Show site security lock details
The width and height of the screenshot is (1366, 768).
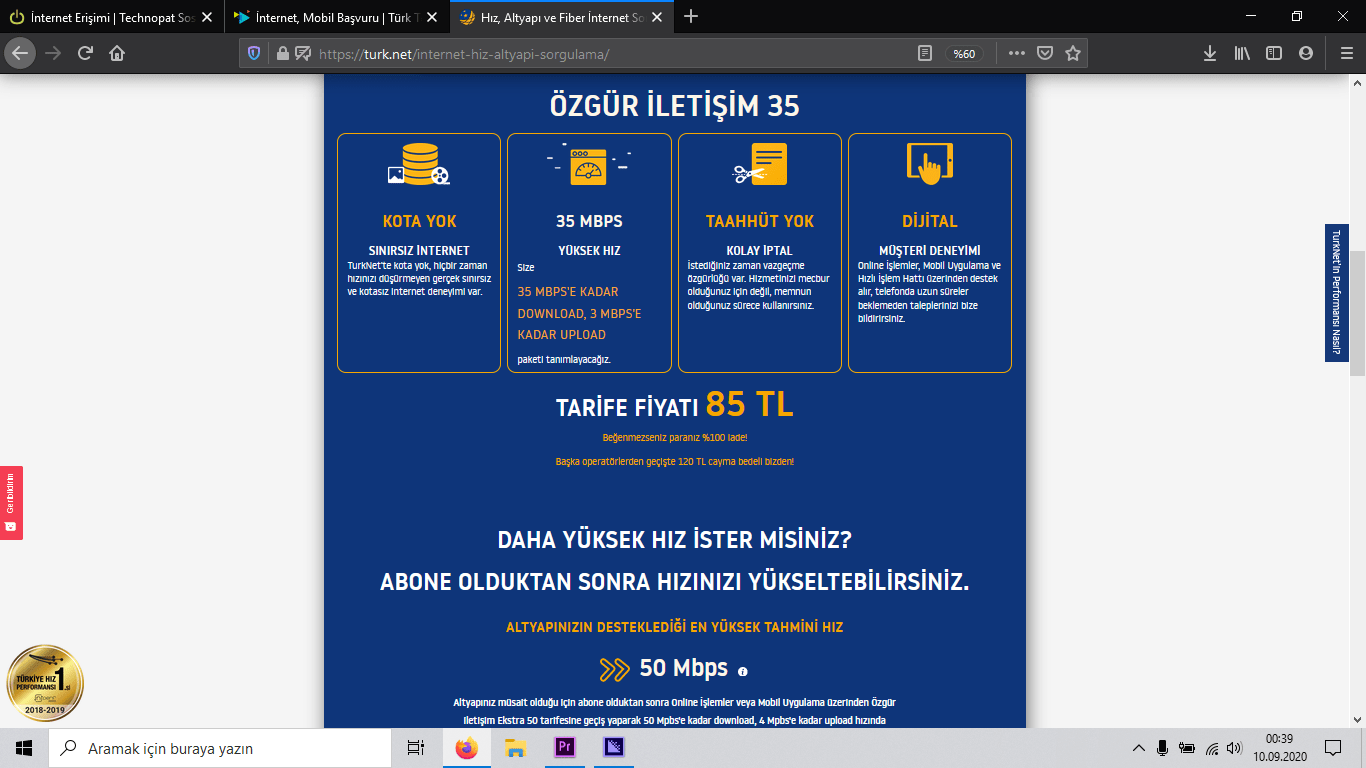(x=282, y=54)
